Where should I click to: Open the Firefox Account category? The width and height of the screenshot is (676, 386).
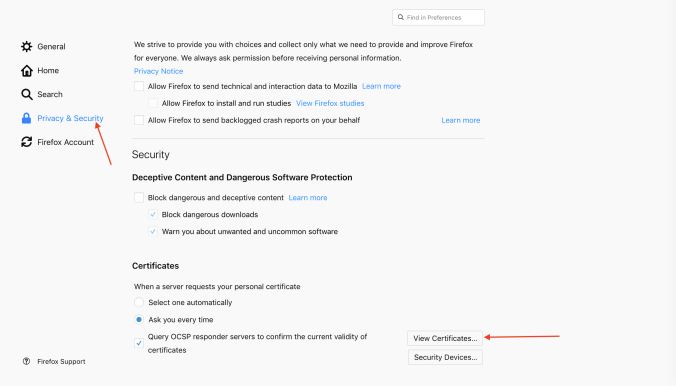tap(66, 142)
